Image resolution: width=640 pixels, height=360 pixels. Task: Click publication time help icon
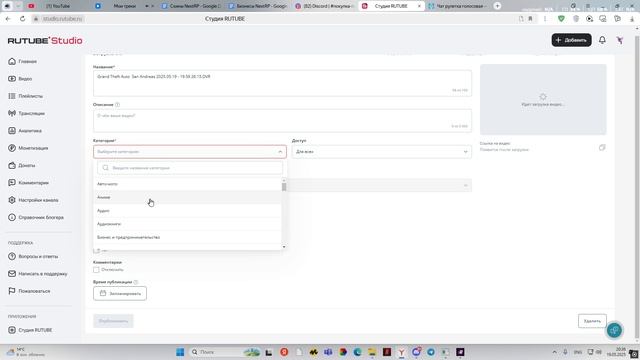[136, 282]
